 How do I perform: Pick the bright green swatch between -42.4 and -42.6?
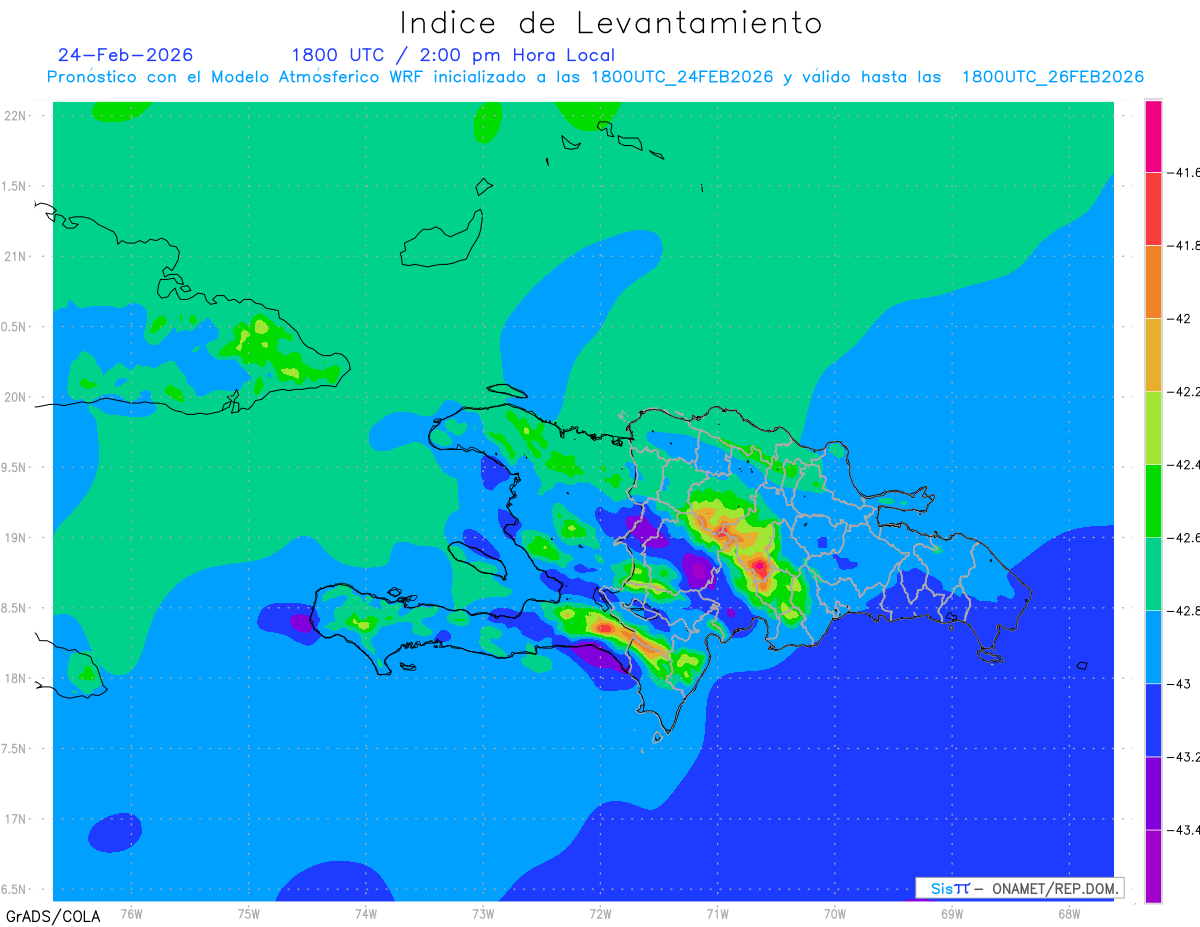point(1153,501)
